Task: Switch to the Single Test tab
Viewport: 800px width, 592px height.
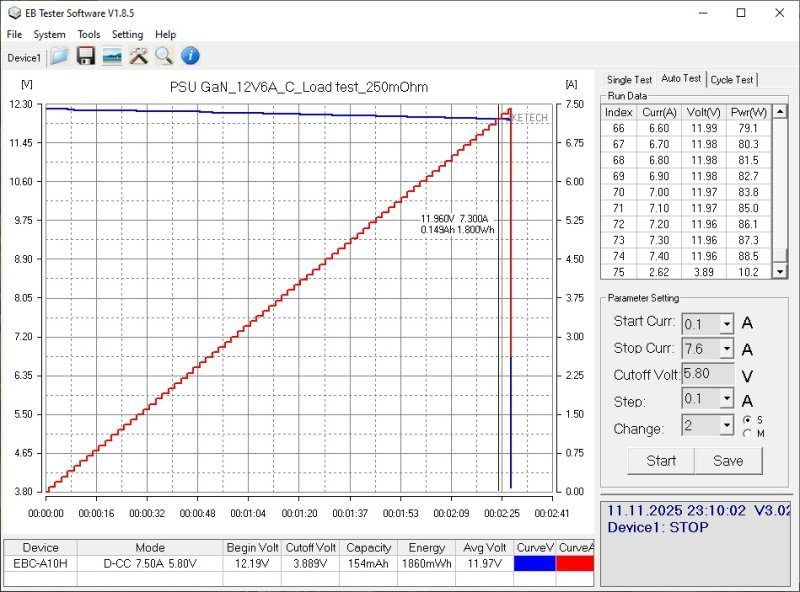Action: [629, 80]
